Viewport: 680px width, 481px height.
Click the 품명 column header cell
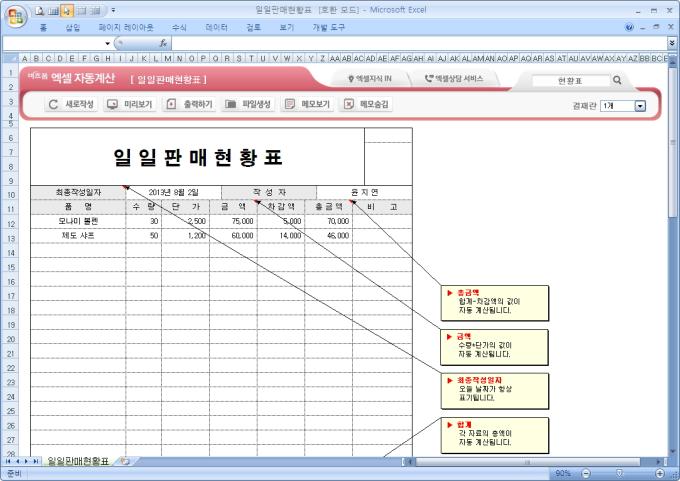point(78,207)
